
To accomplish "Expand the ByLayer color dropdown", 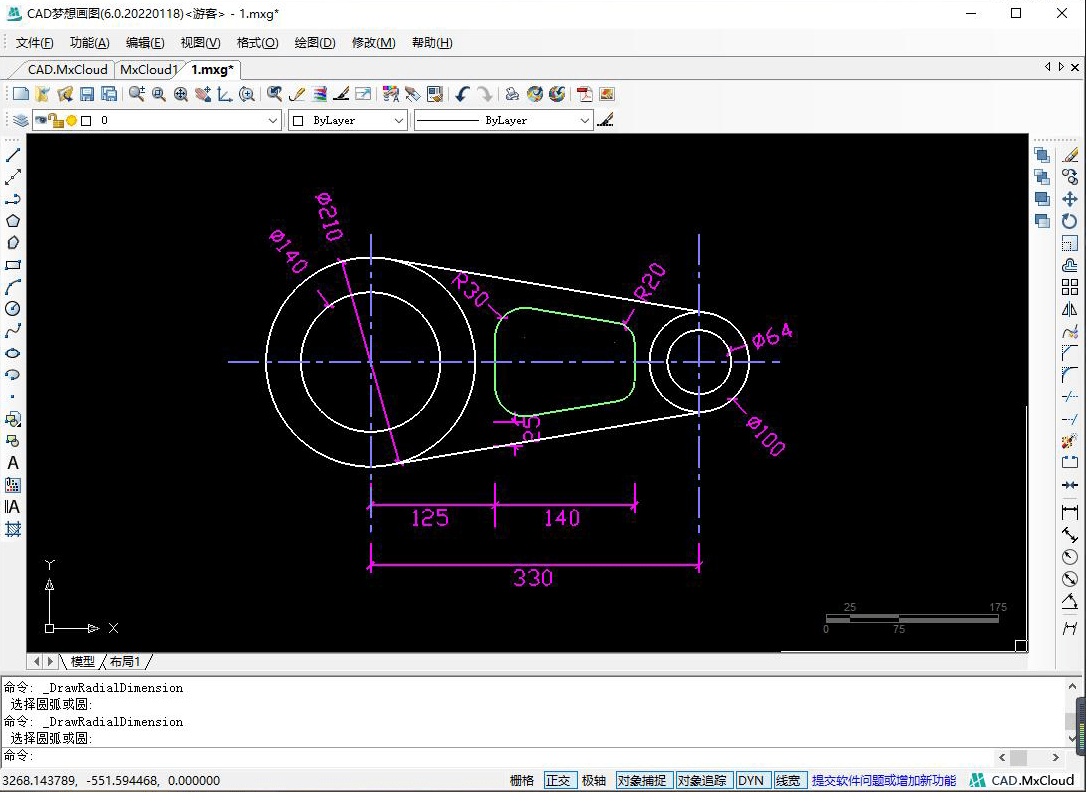I will point(399,120).
